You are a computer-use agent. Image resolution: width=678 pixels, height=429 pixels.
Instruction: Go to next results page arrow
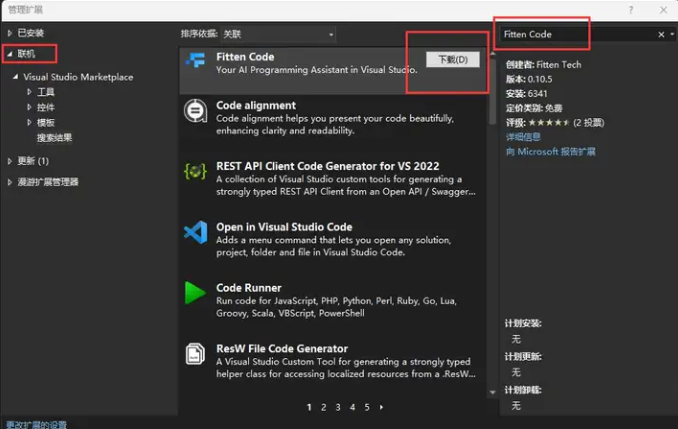381,408
